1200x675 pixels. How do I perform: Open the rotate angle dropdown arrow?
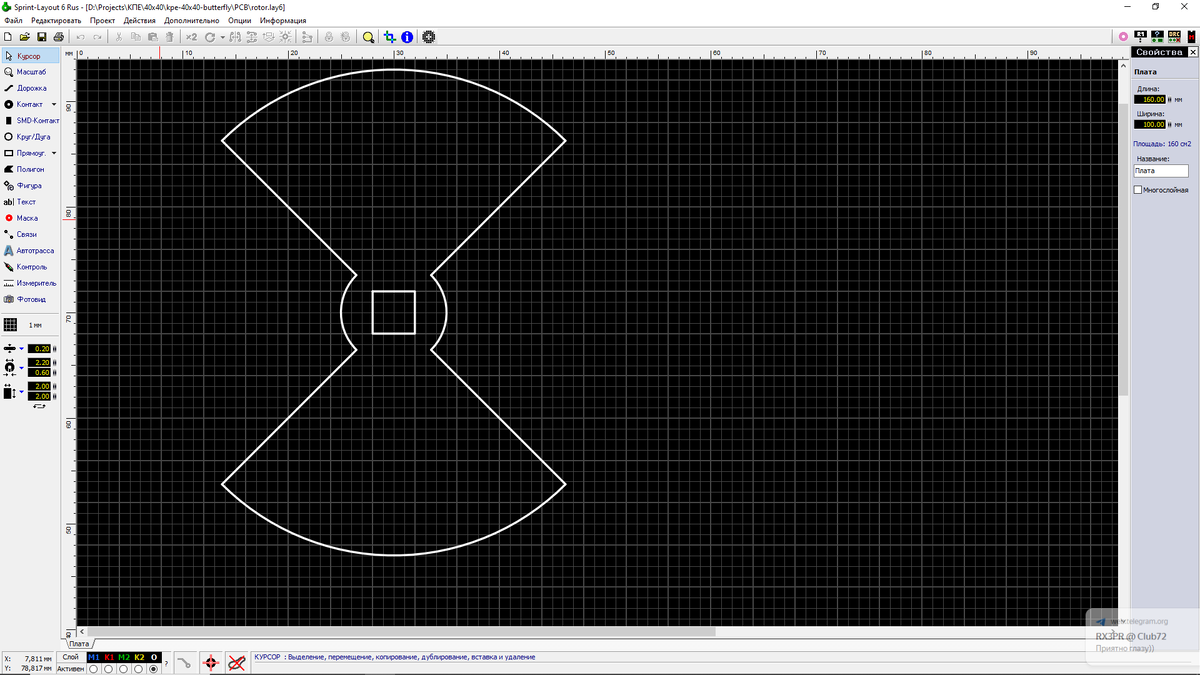(222, 37)
